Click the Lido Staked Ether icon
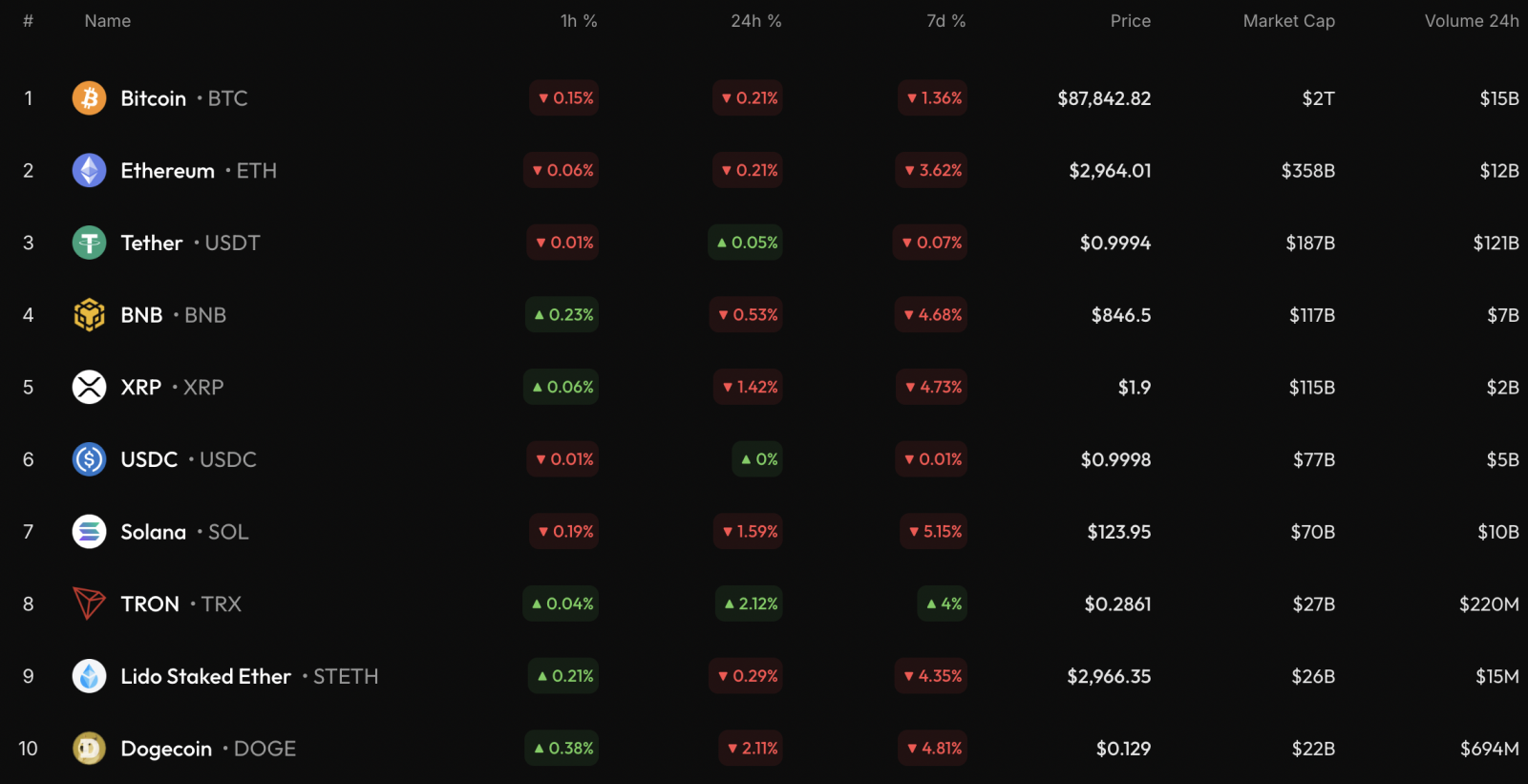This screenshot has height=784, width=1528. point(89,676)
